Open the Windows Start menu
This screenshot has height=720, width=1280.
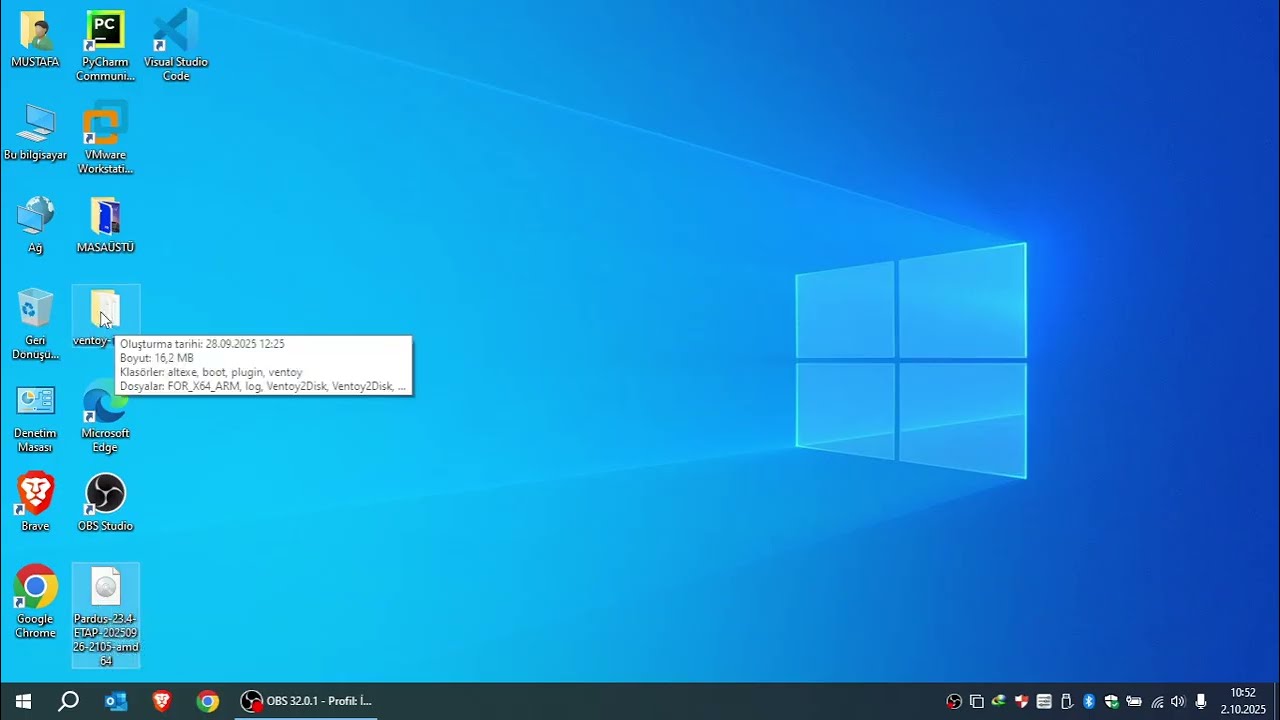coord(23,701)
